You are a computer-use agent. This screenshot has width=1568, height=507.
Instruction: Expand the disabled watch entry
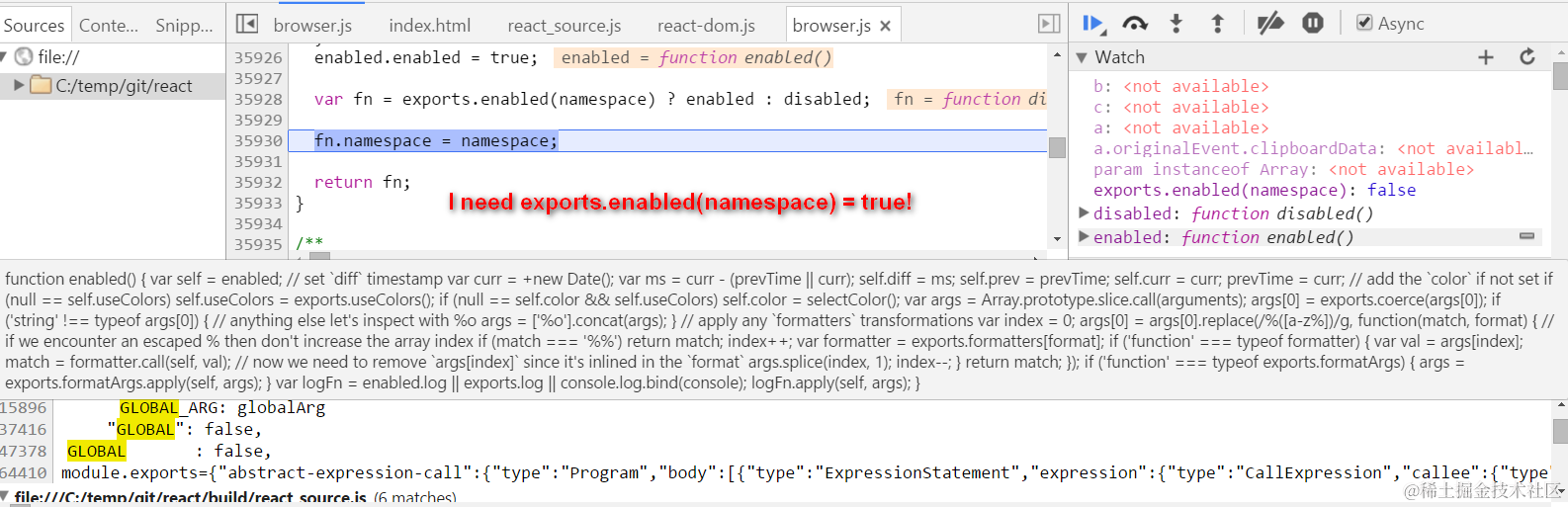(x=1084, y=212)
